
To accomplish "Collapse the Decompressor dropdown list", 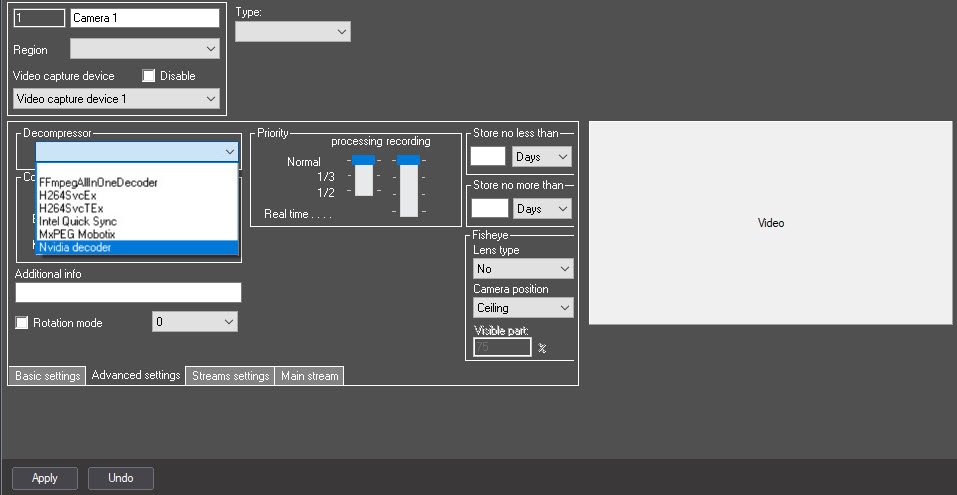I will 229,152.
